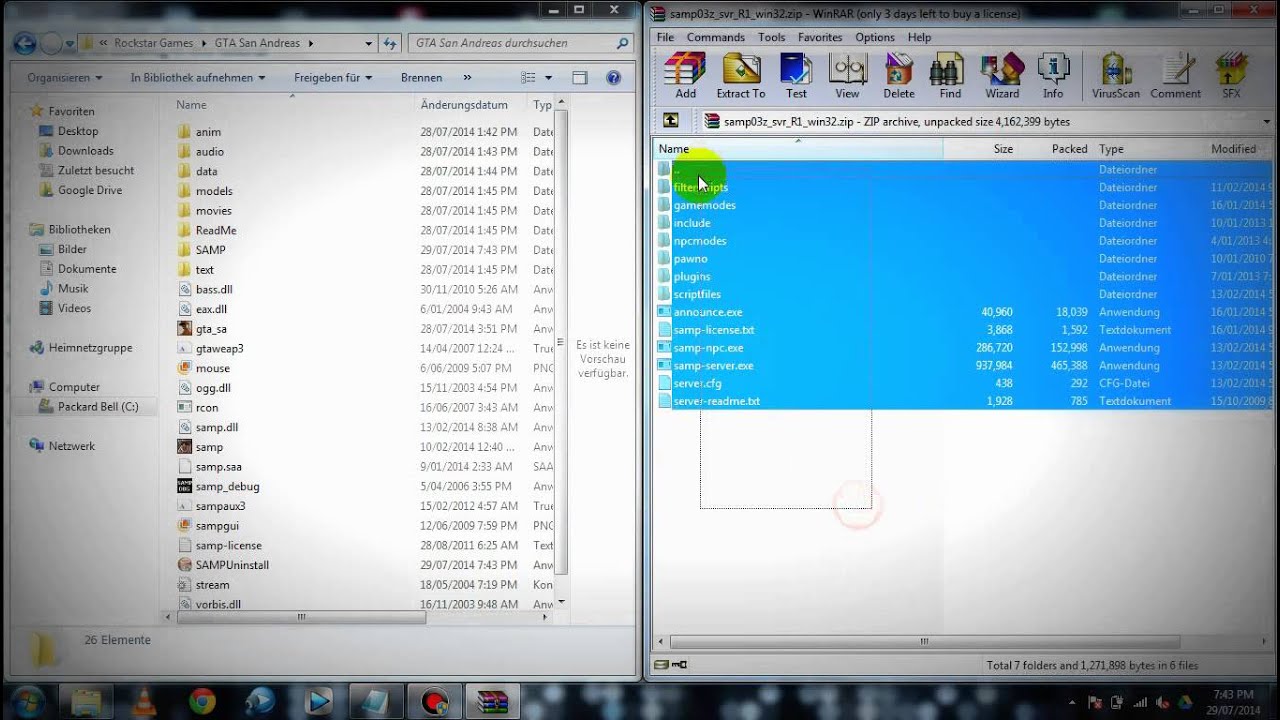Toggle the Explorer preview pane icon

(580, 77)
